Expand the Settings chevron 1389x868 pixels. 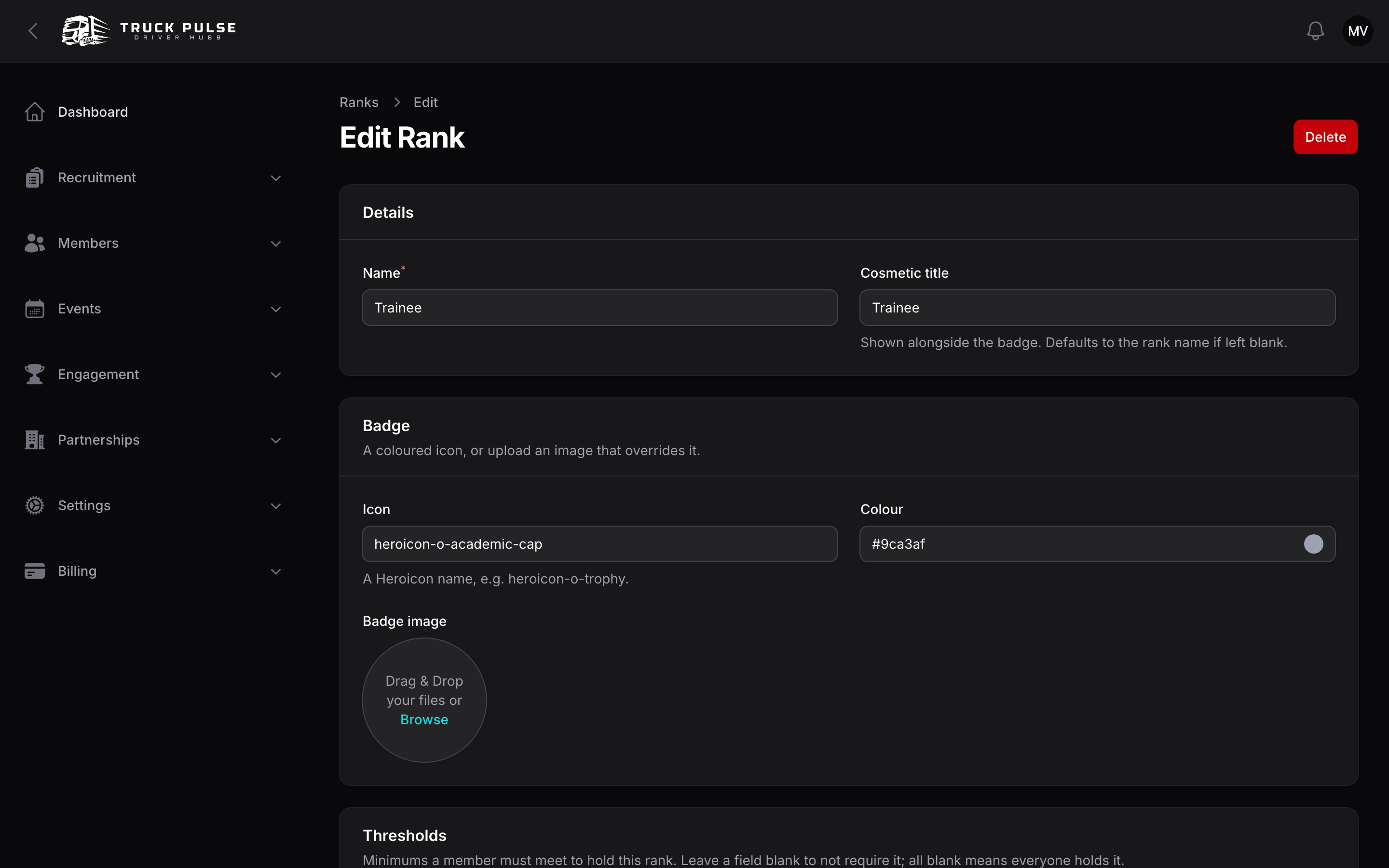coord(275,506)
